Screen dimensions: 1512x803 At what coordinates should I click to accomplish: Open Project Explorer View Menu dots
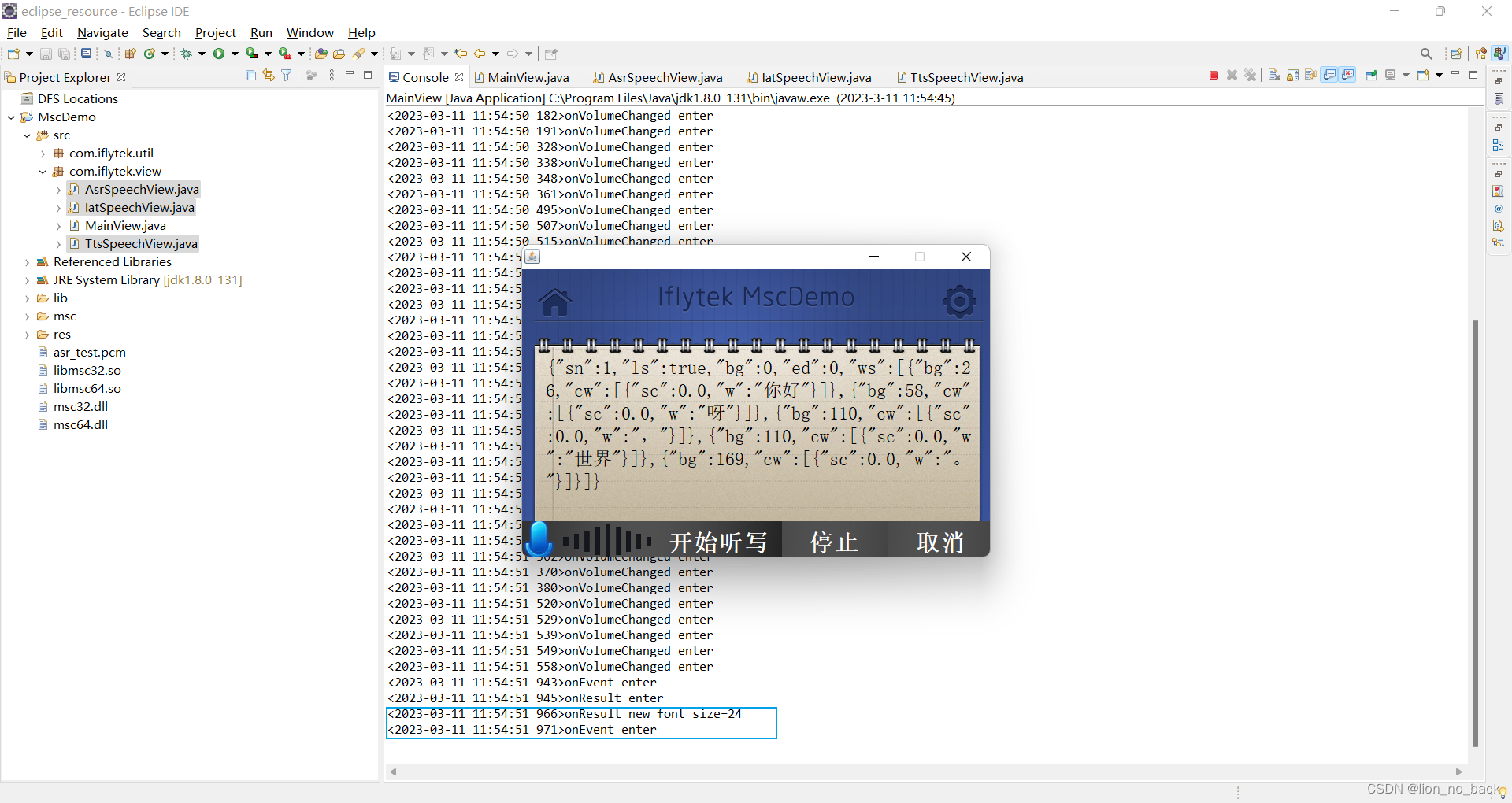(332, 75)
